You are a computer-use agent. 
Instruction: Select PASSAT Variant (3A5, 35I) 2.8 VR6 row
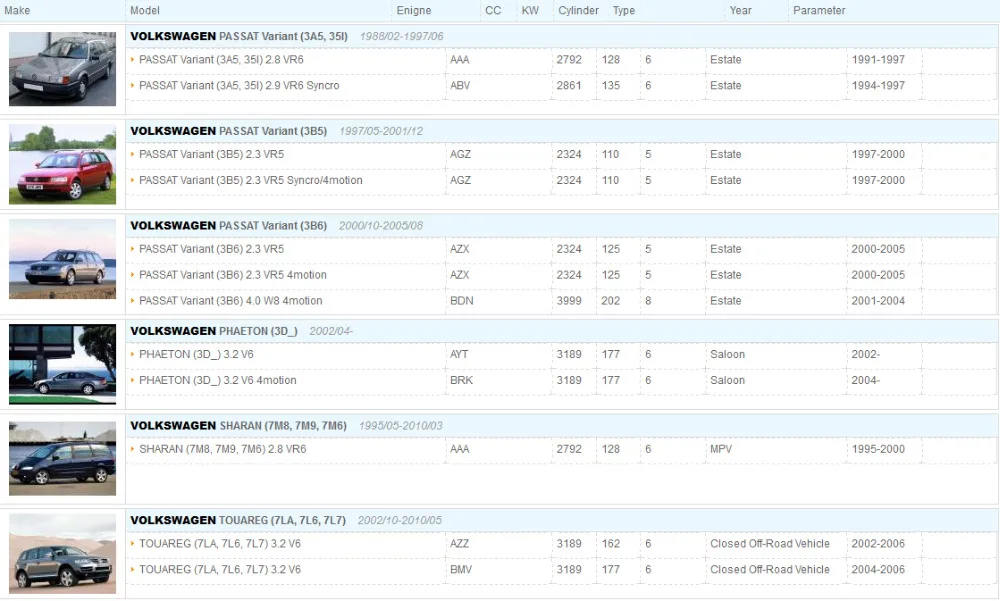click(561, 60)
